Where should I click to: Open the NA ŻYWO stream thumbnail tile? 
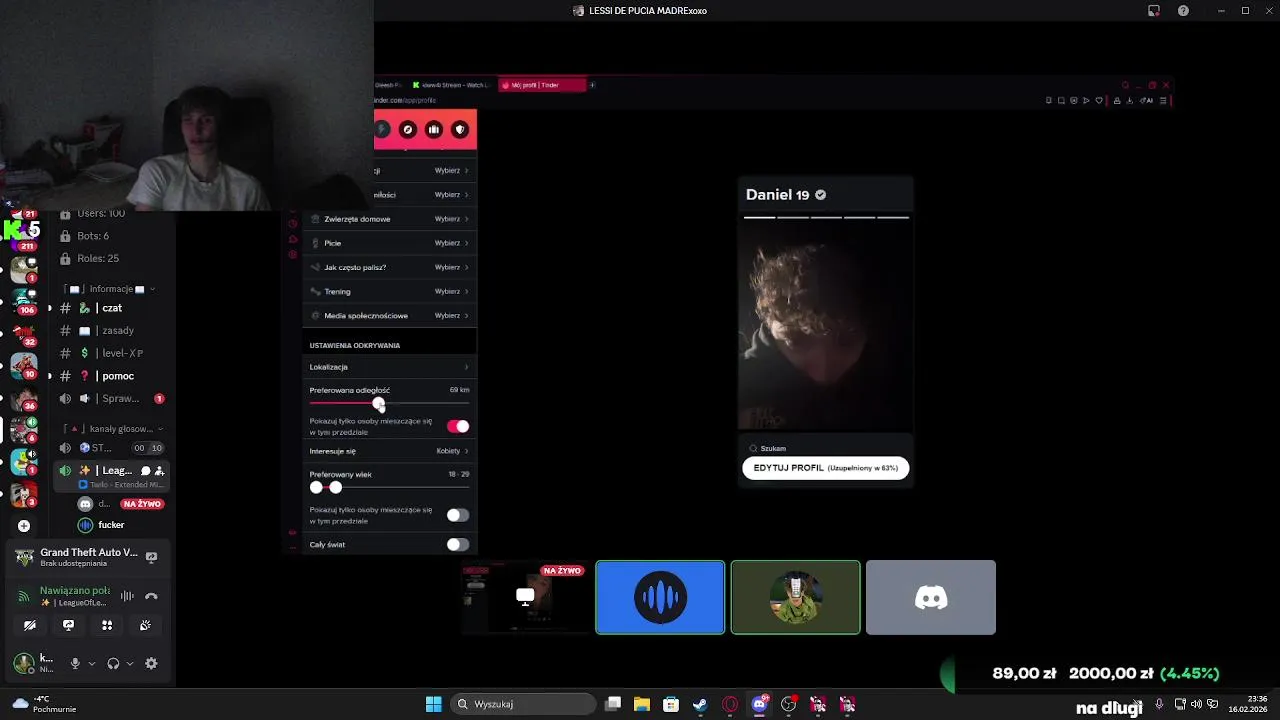525,598
